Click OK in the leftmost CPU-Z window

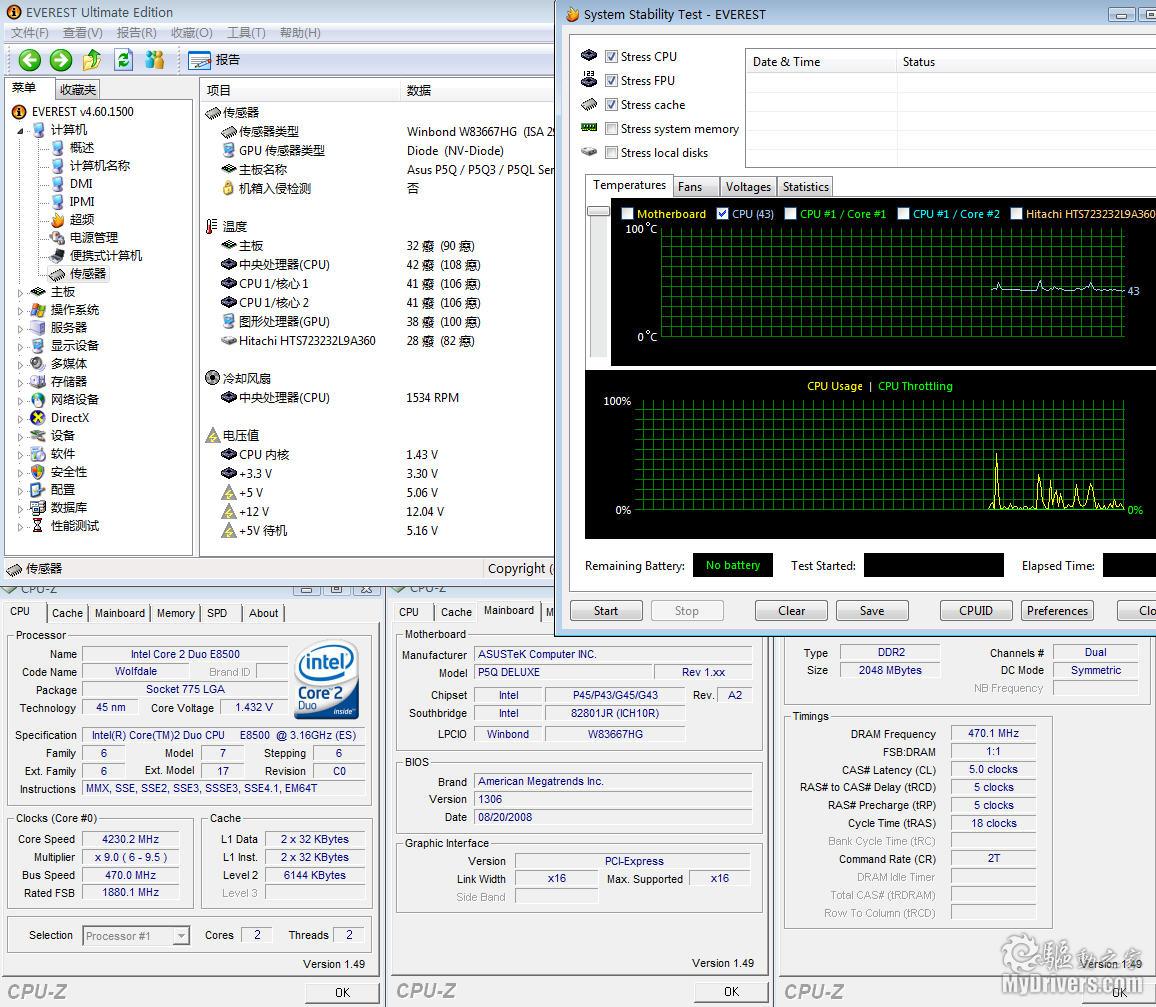(343, 992)
